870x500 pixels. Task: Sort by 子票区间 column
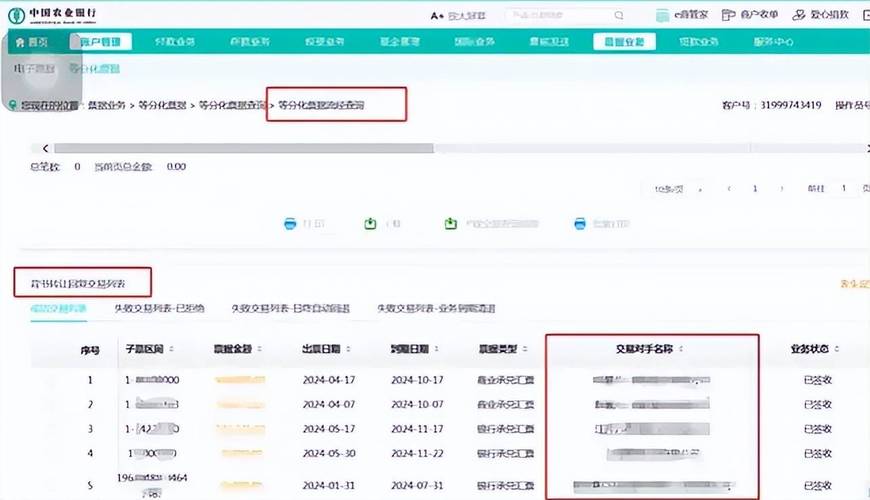tap(171, 349)
